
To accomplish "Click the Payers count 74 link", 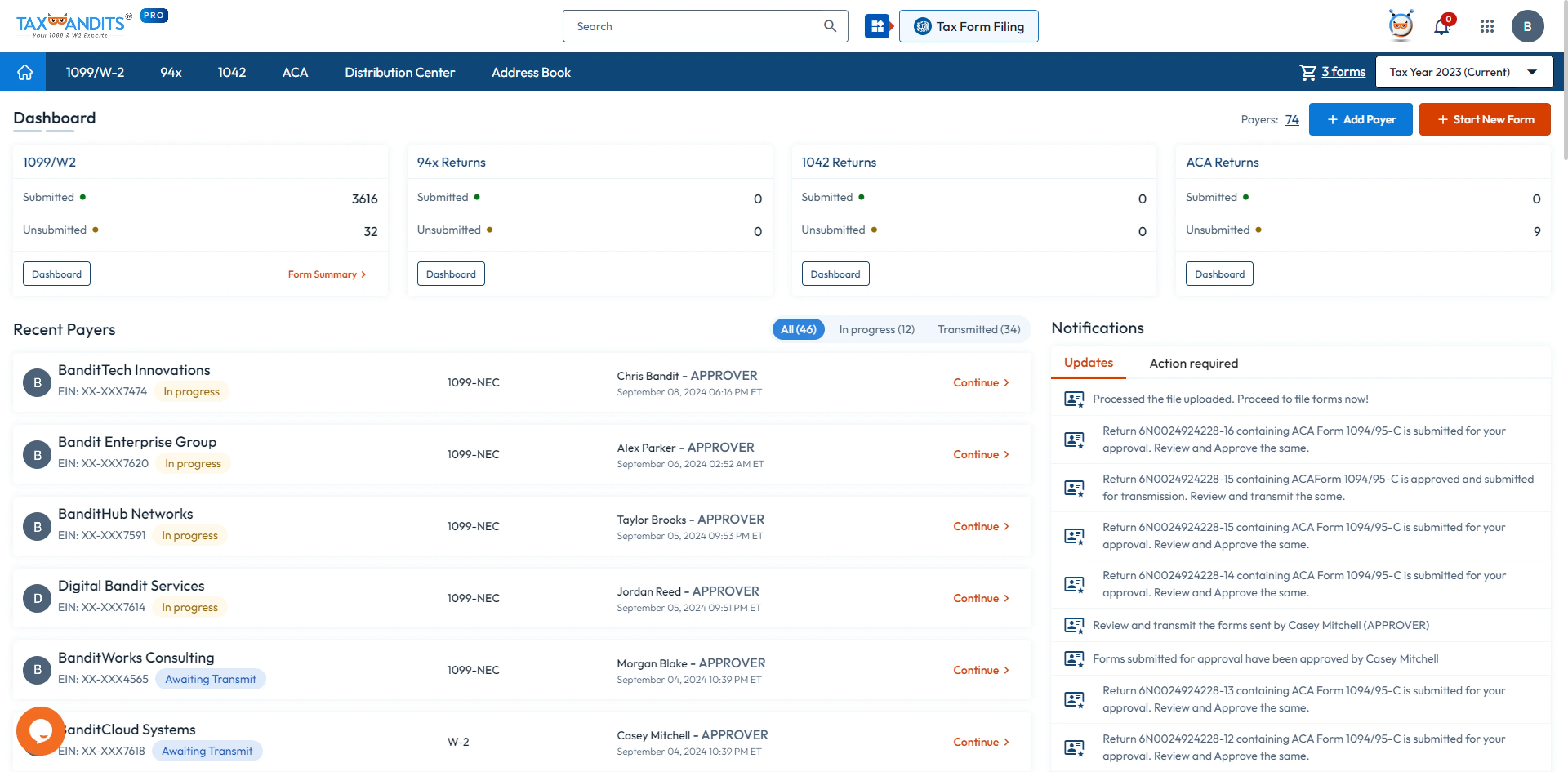I will (1292, 119).
